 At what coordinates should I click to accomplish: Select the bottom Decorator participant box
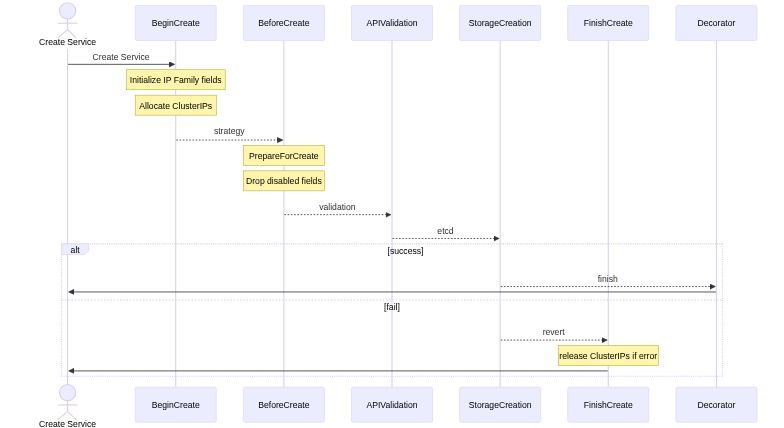716,405
